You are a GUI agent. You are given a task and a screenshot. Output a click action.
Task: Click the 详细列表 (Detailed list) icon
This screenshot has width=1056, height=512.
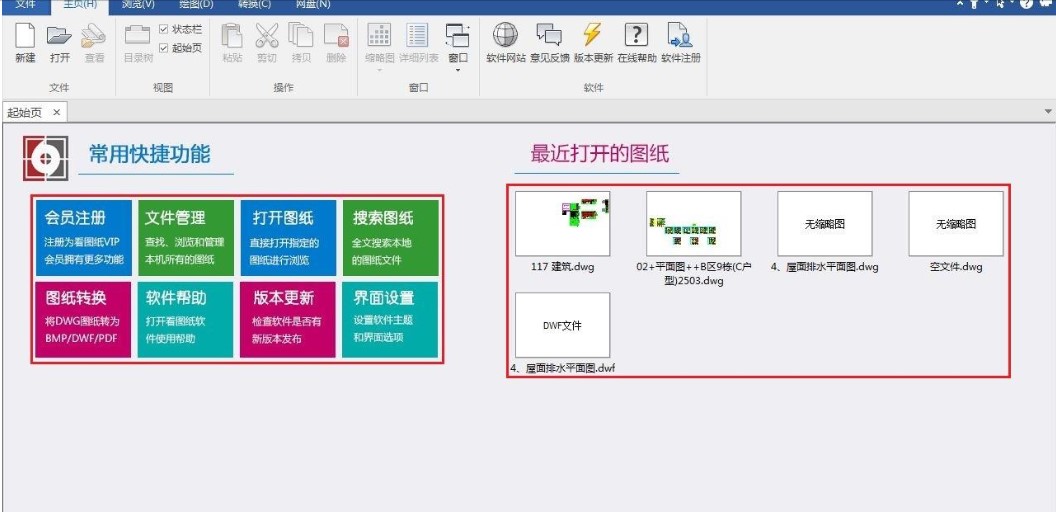(418, 35)
